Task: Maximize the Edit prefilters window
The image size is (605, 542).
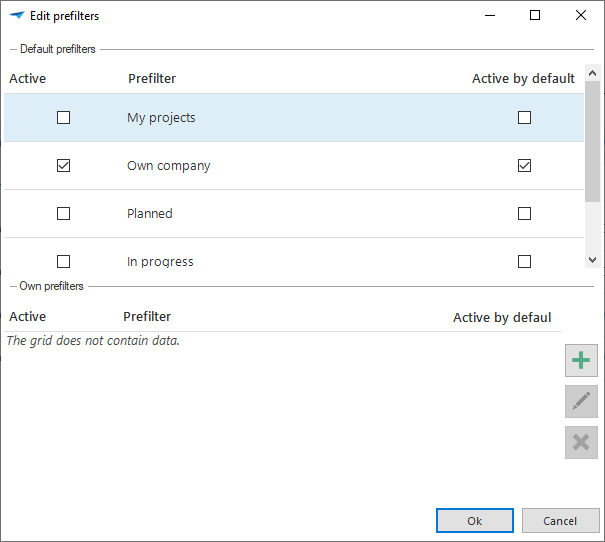Action: click(535, 16)
